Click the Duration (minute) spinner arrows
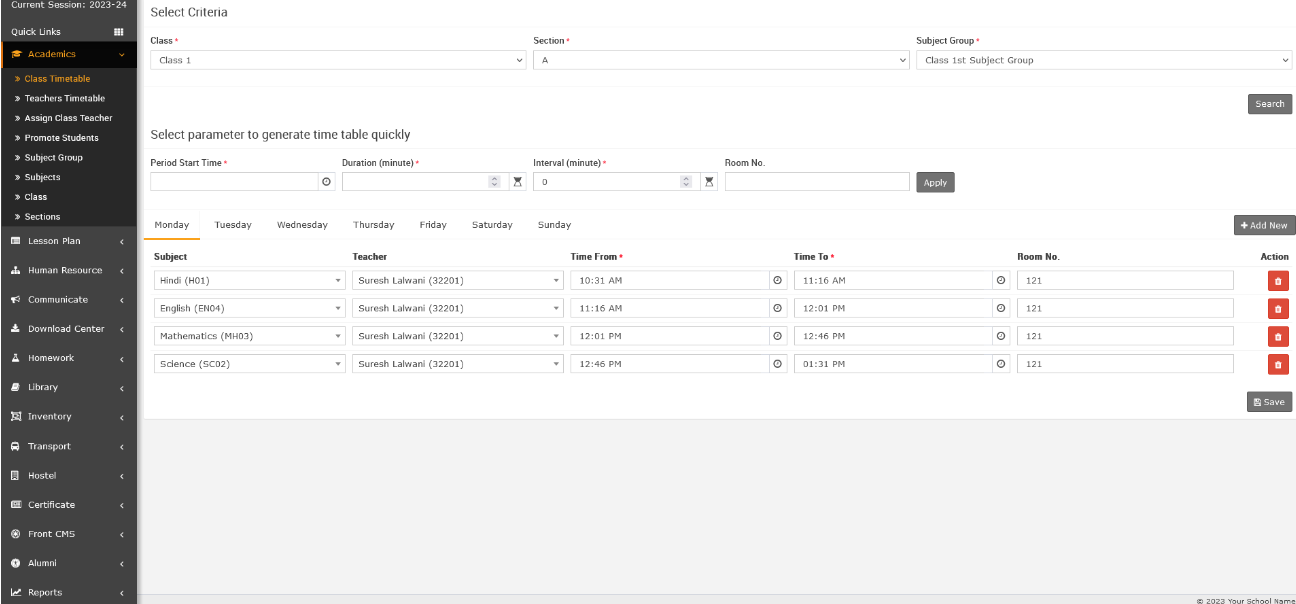The width and height of the screenshot is (1296, 604). click(494, 182)
